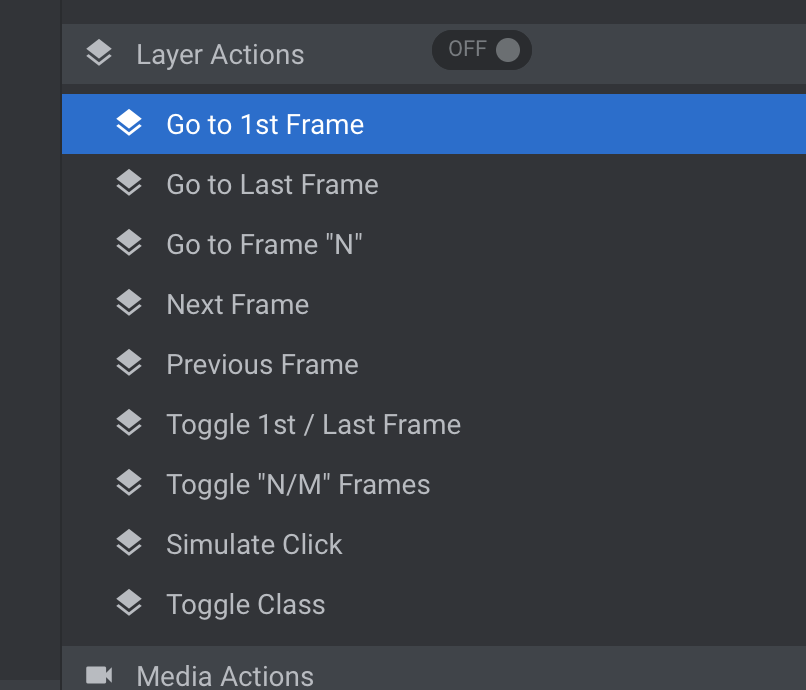Pick the Next Frame action

[434, 304]
